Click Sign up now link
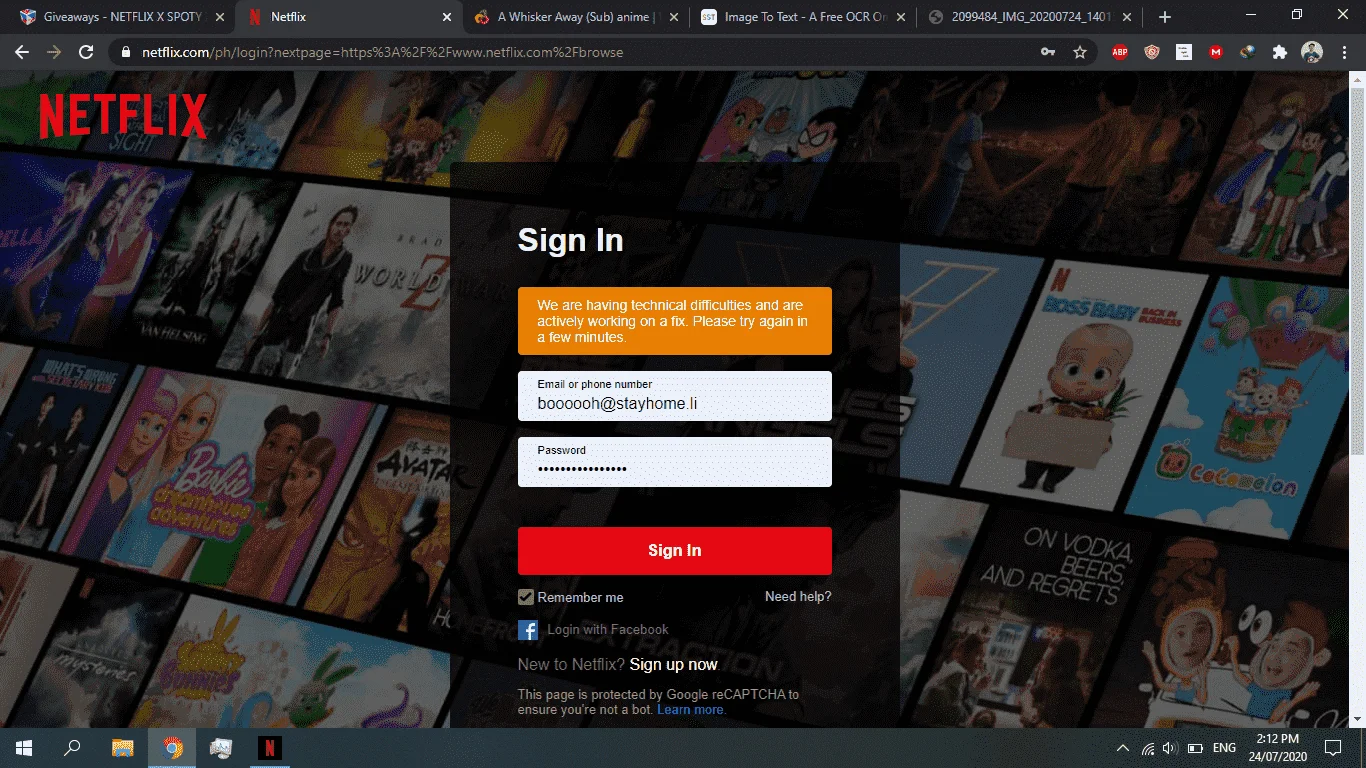The height and width of the screenshot is (768, 1366). pos(673,664)
